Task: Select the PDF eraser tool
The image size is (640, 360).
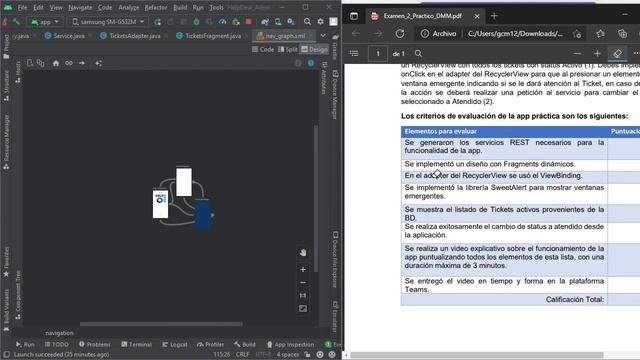Action: pyautogui.click(x=617, y=53)
